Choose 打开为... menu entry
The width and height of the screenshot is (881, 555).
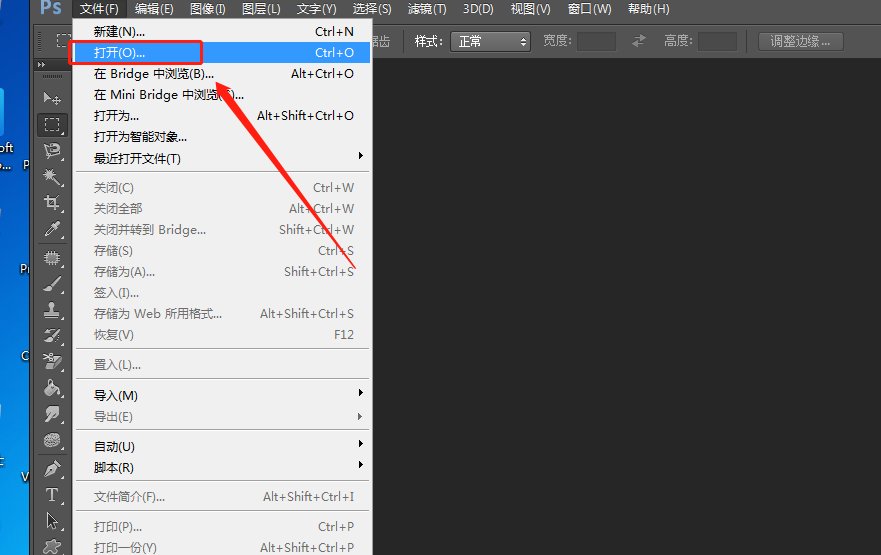tap(222, 116)
